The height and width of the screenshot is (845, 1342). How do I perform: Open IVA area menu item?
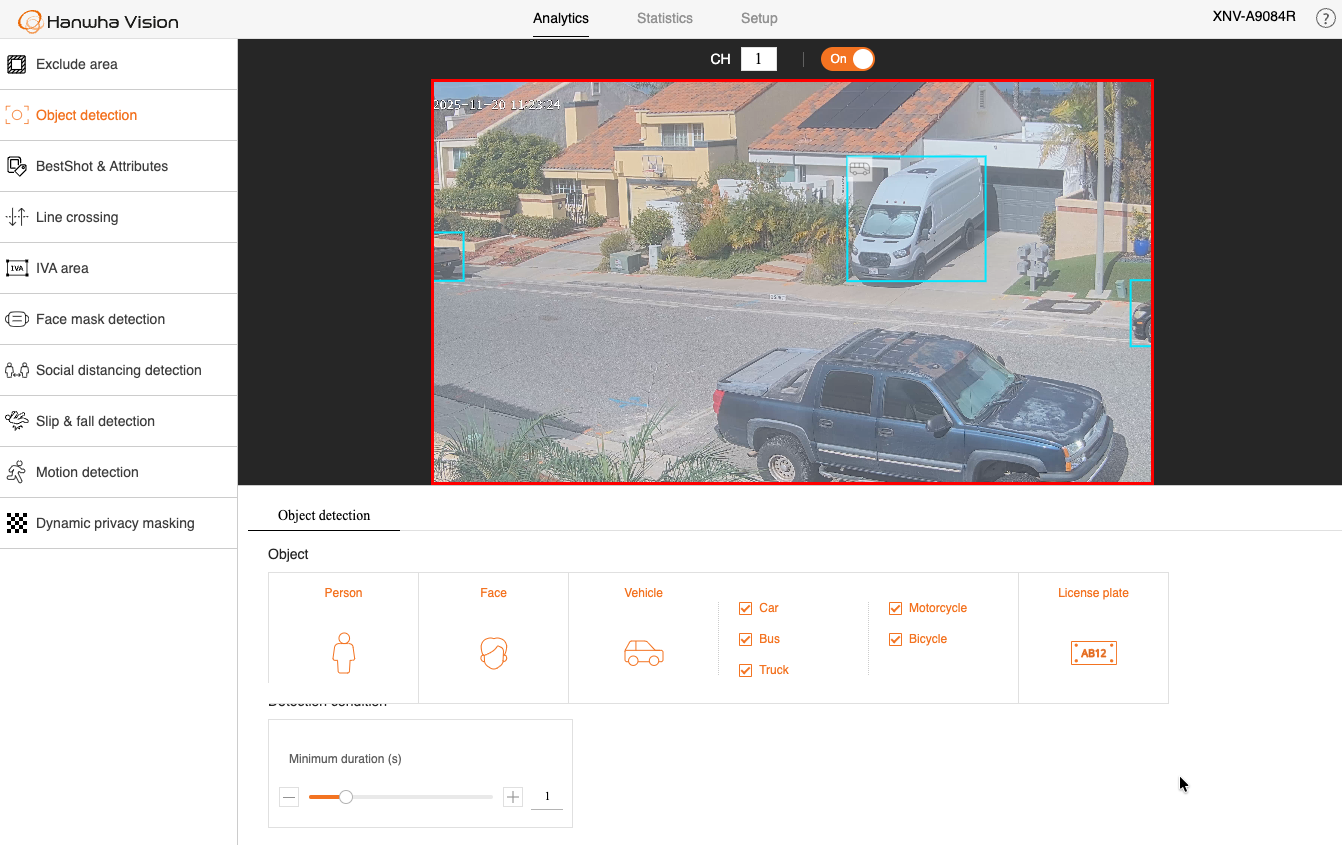click(x=118, y=268)
